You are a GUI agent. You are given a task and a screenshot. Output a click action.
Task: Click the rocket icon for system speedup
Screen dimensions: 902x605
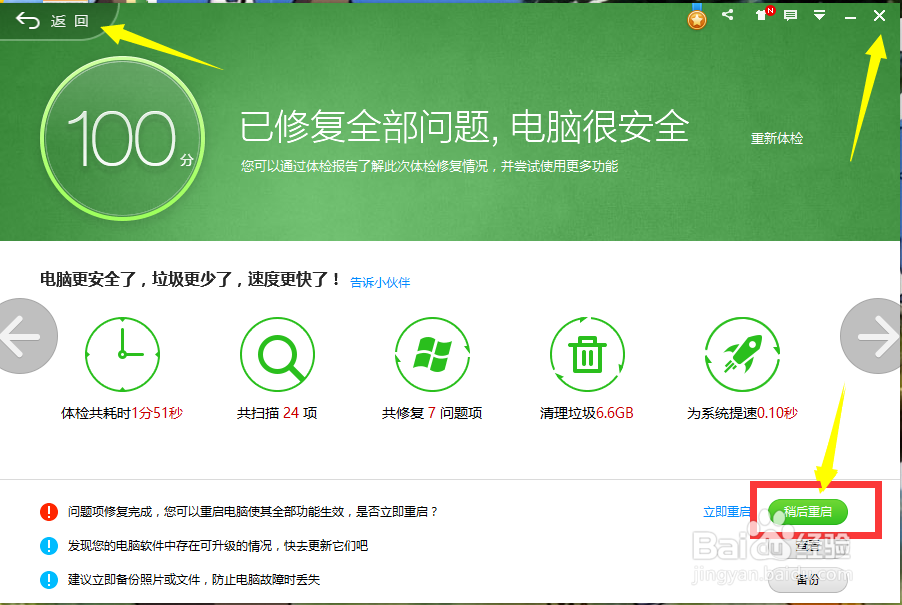(742, 354)
